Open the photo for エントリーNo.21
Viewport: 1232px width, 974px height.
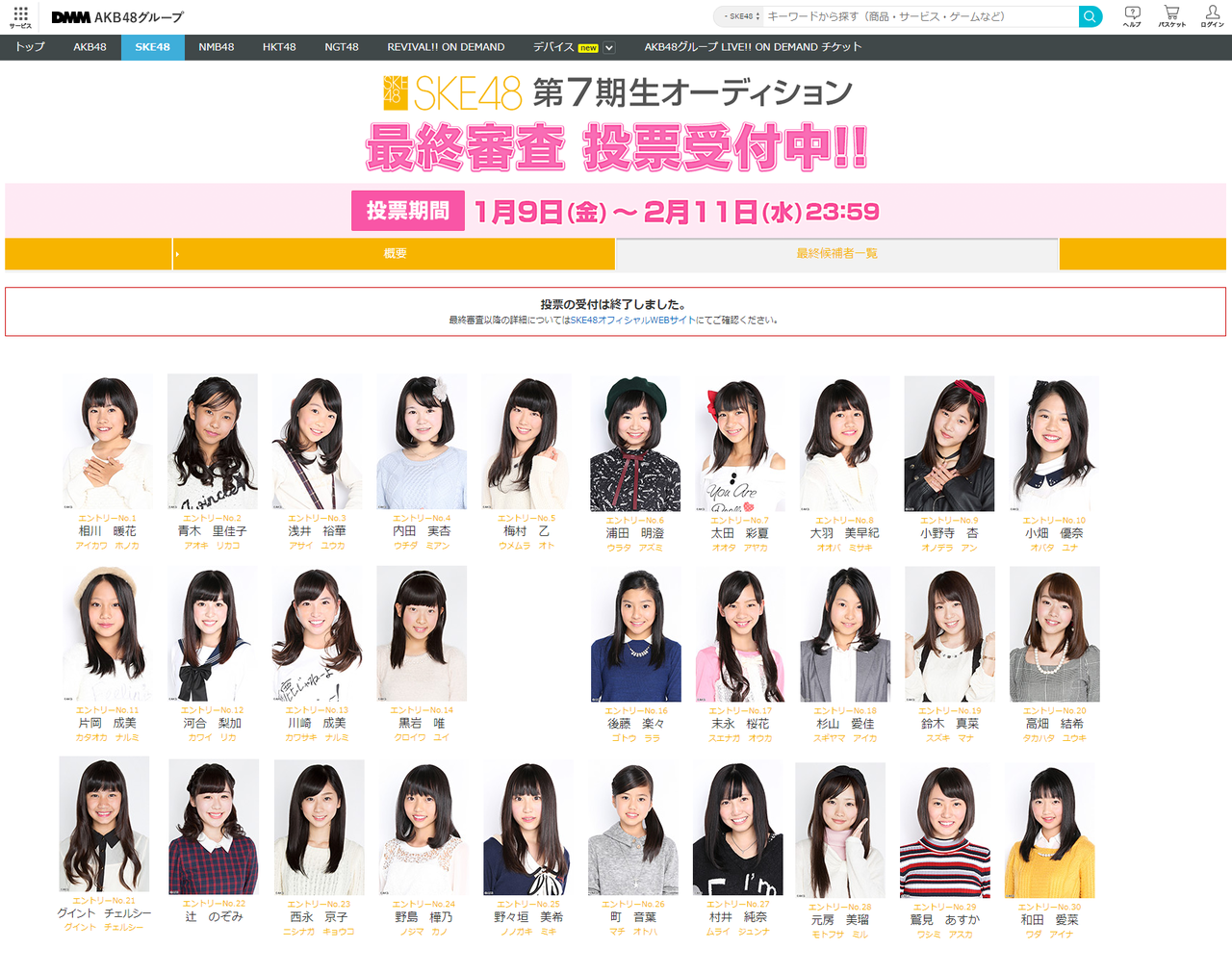pyautogui.click(x=104, y=824)
